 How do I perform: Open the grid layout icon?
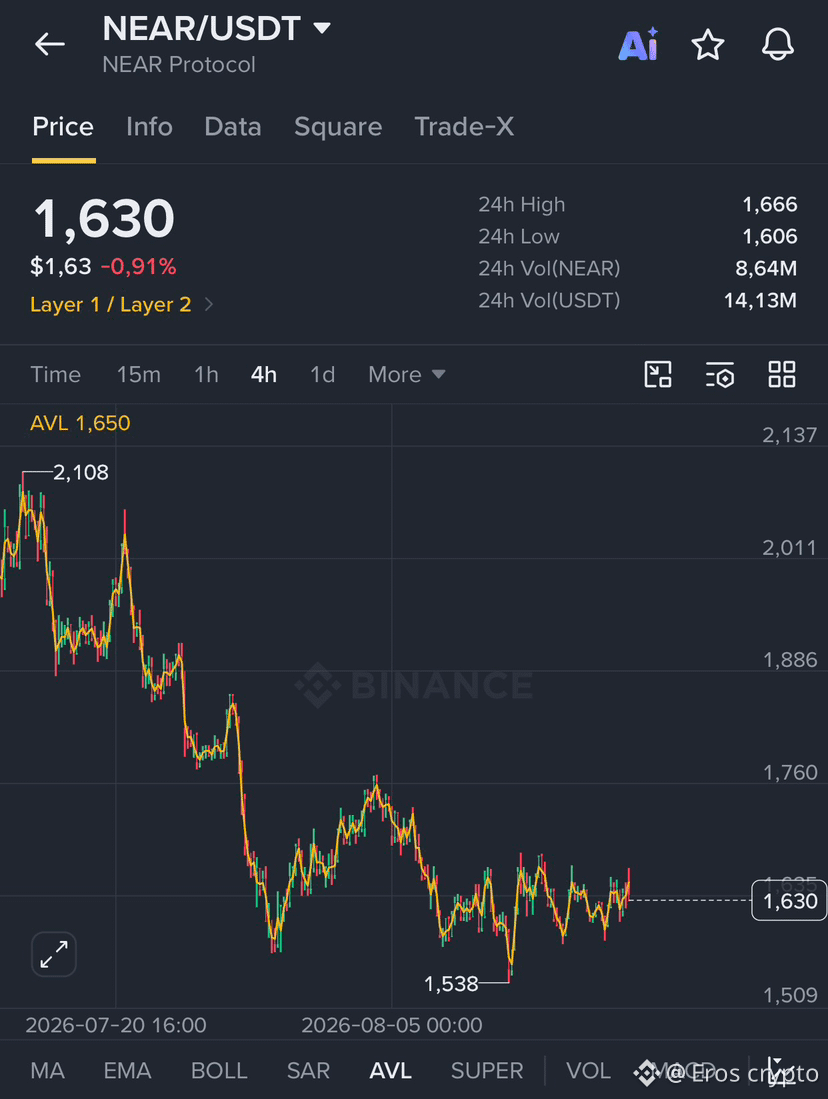781,374
